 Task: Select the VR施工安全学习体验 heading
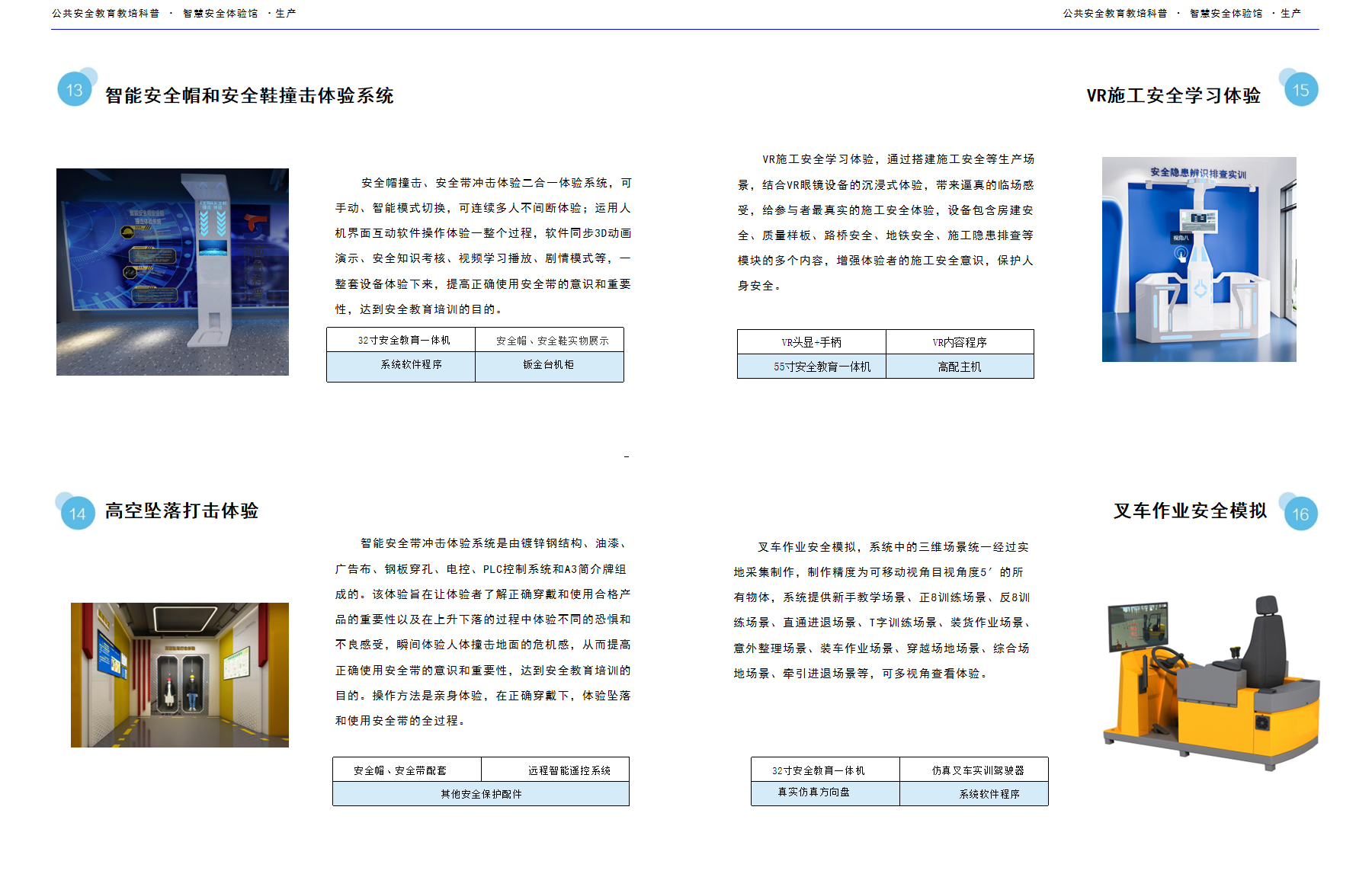(1173, 96)
